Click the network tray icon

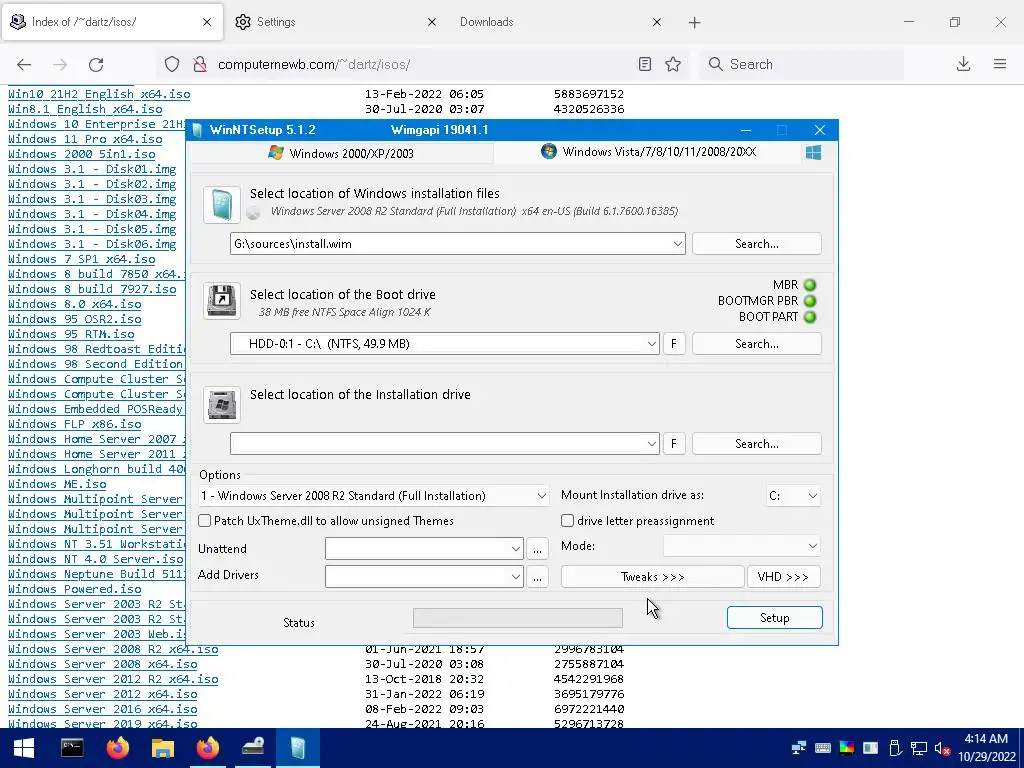pos(919,748)
